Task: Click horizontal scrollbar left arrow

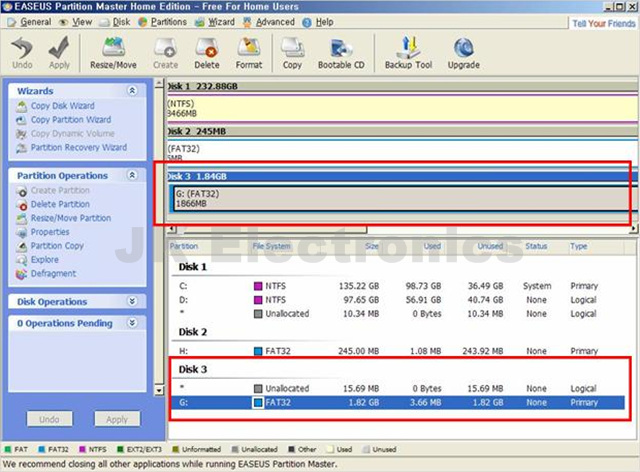Action: 171,229
